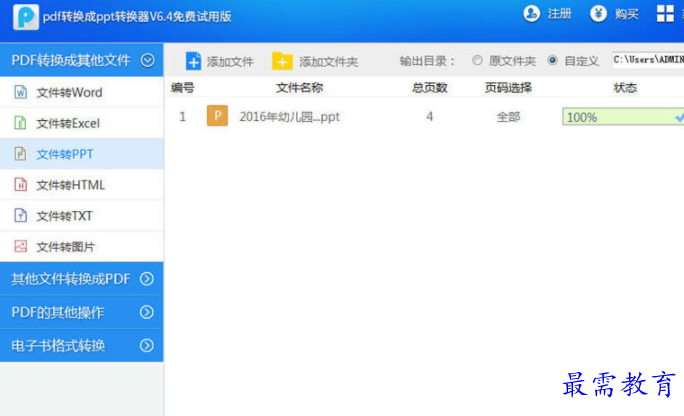684x416 pixels.
Task: Click 添加文件夹 button label
Action: pos(328,61)
